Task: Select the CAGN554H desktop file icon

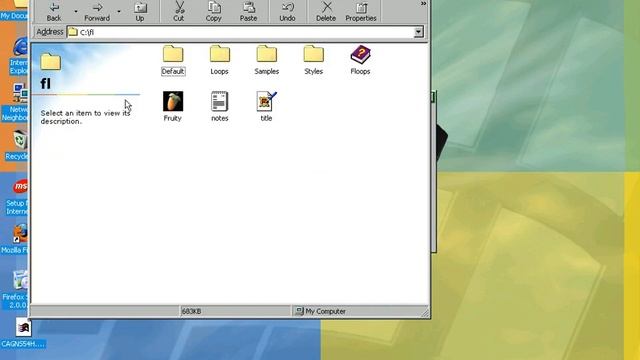Action: pyautogui.click(x=23, y=333)
